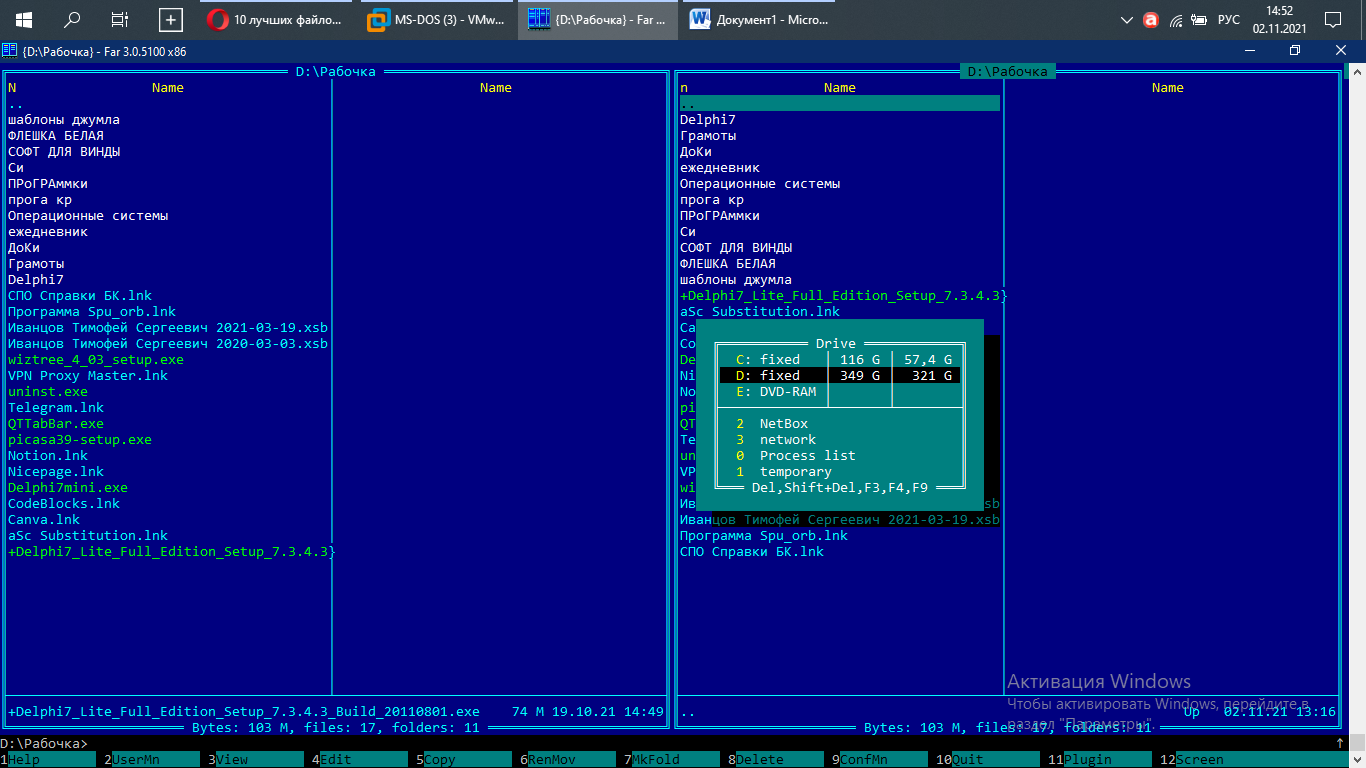The width and height of the screenshot is (1366, 768).
Task: Click the D:\Рабочка command line prompt
Action: [x=44, y=744]
